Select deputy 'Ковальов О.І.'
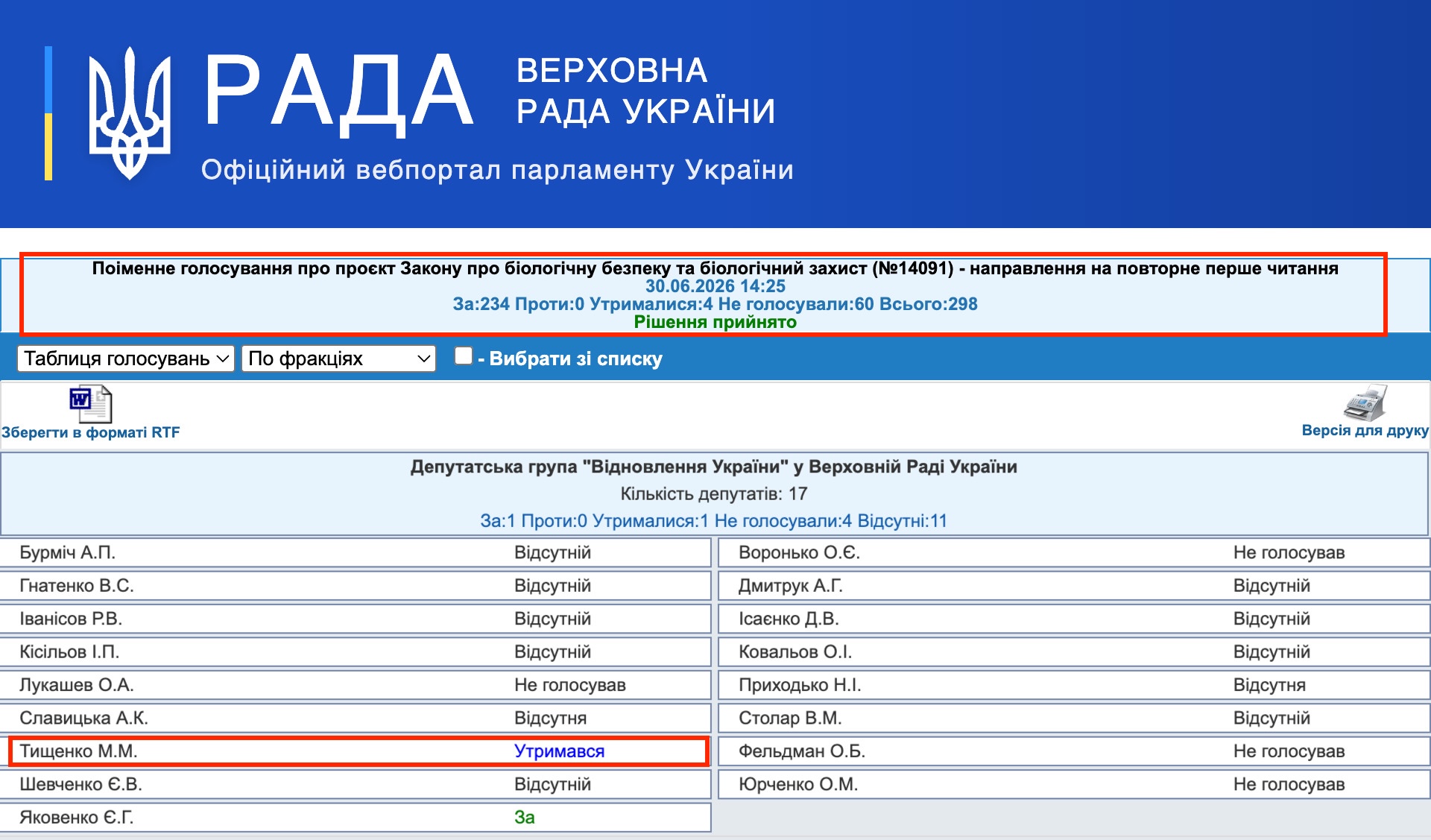Viewport: 1431px width, 840px height. coord(795,651)
